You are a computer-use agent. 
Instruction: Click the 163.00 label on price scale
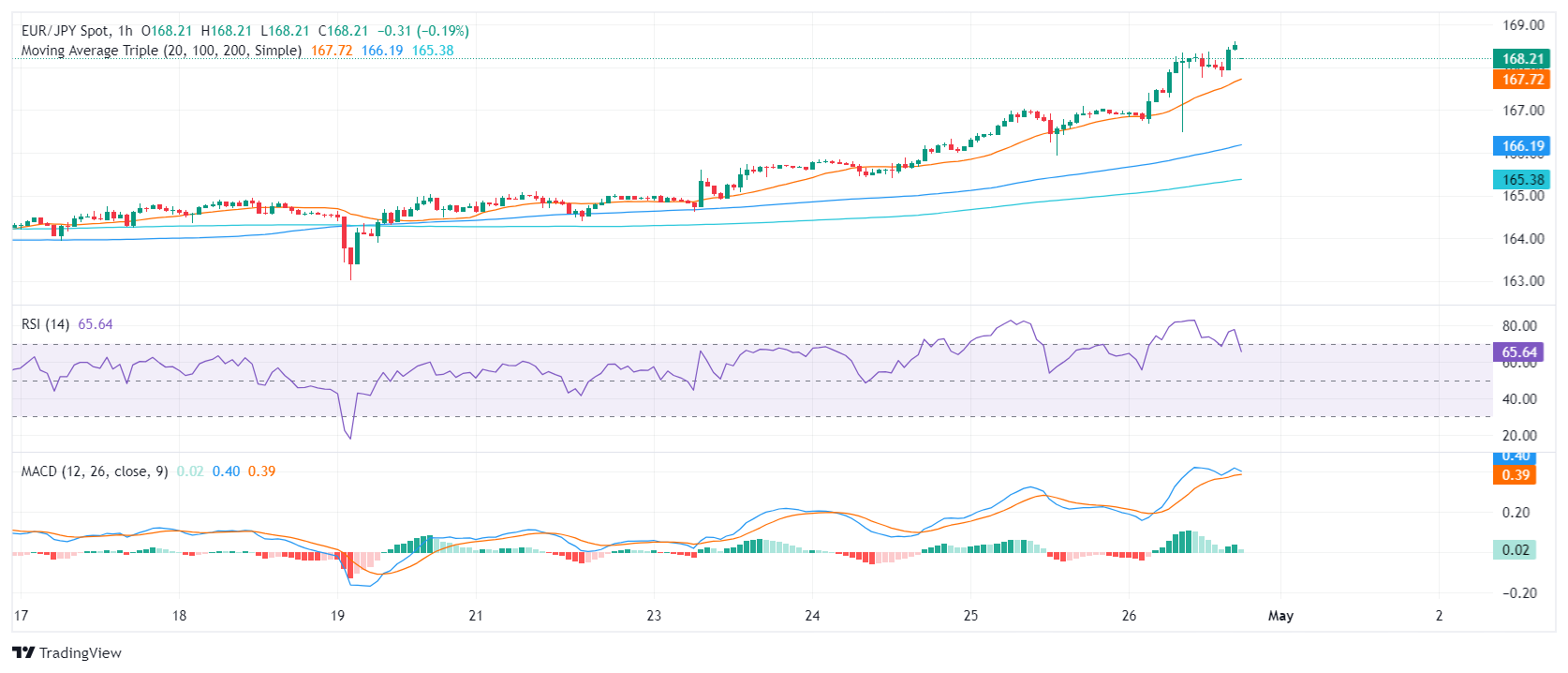click(x=1523, y=281)
